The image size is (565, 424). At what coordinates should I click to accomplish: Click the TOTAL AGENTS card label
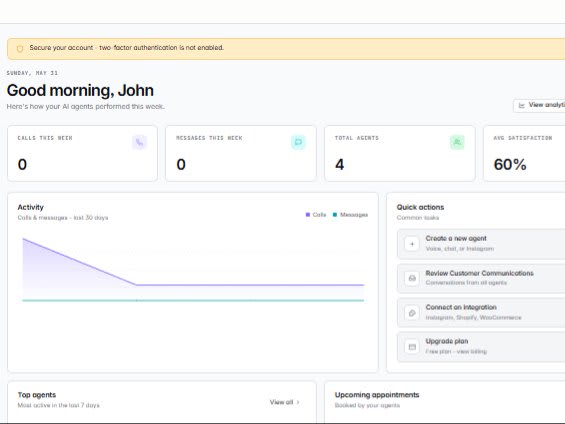coord(357,138)
